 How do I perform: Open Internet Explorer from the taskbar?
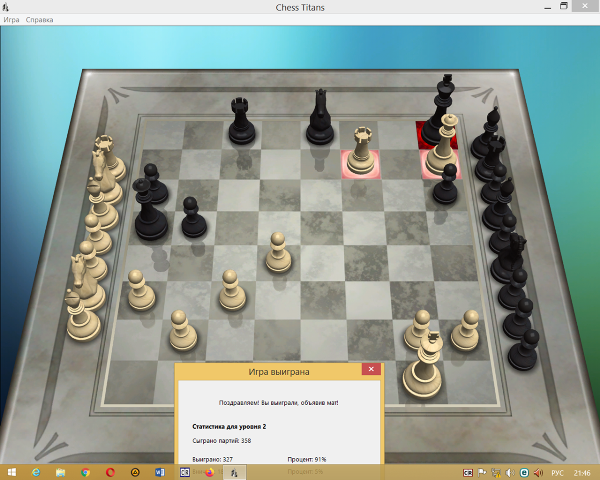pyautogui.click(x=36, y=472)
